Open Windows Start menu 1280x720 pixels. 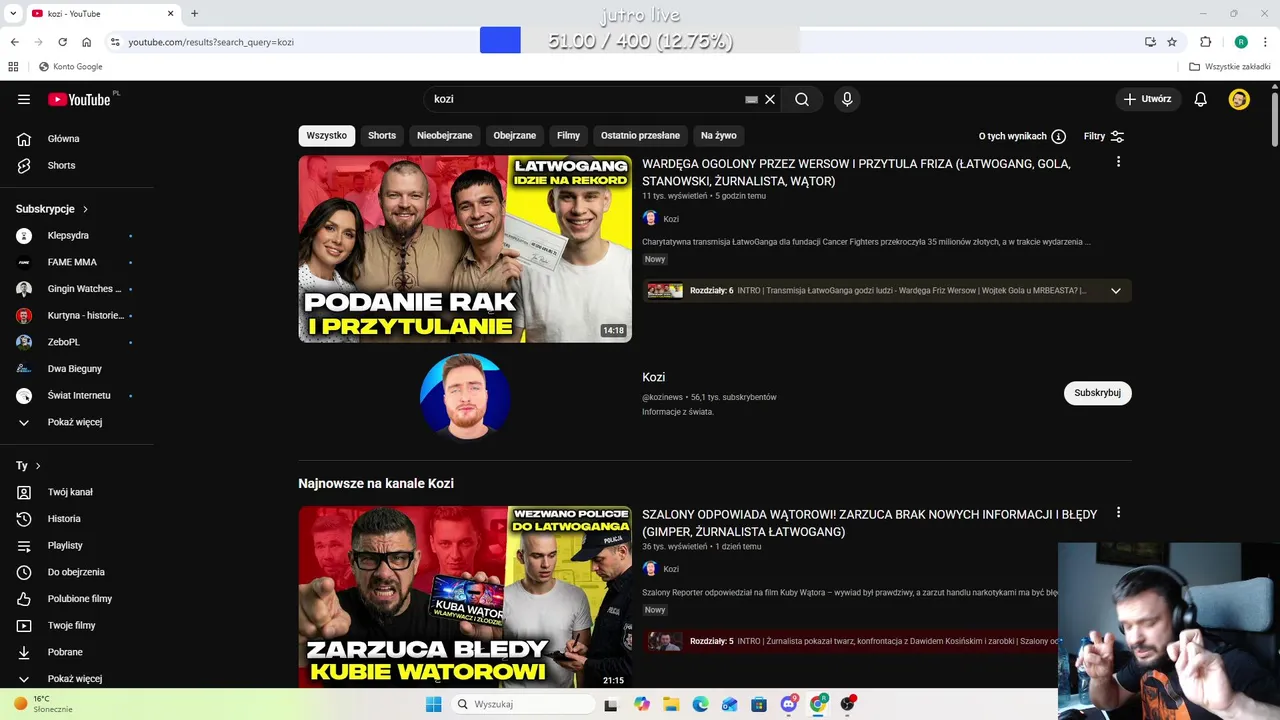(433, 704)
